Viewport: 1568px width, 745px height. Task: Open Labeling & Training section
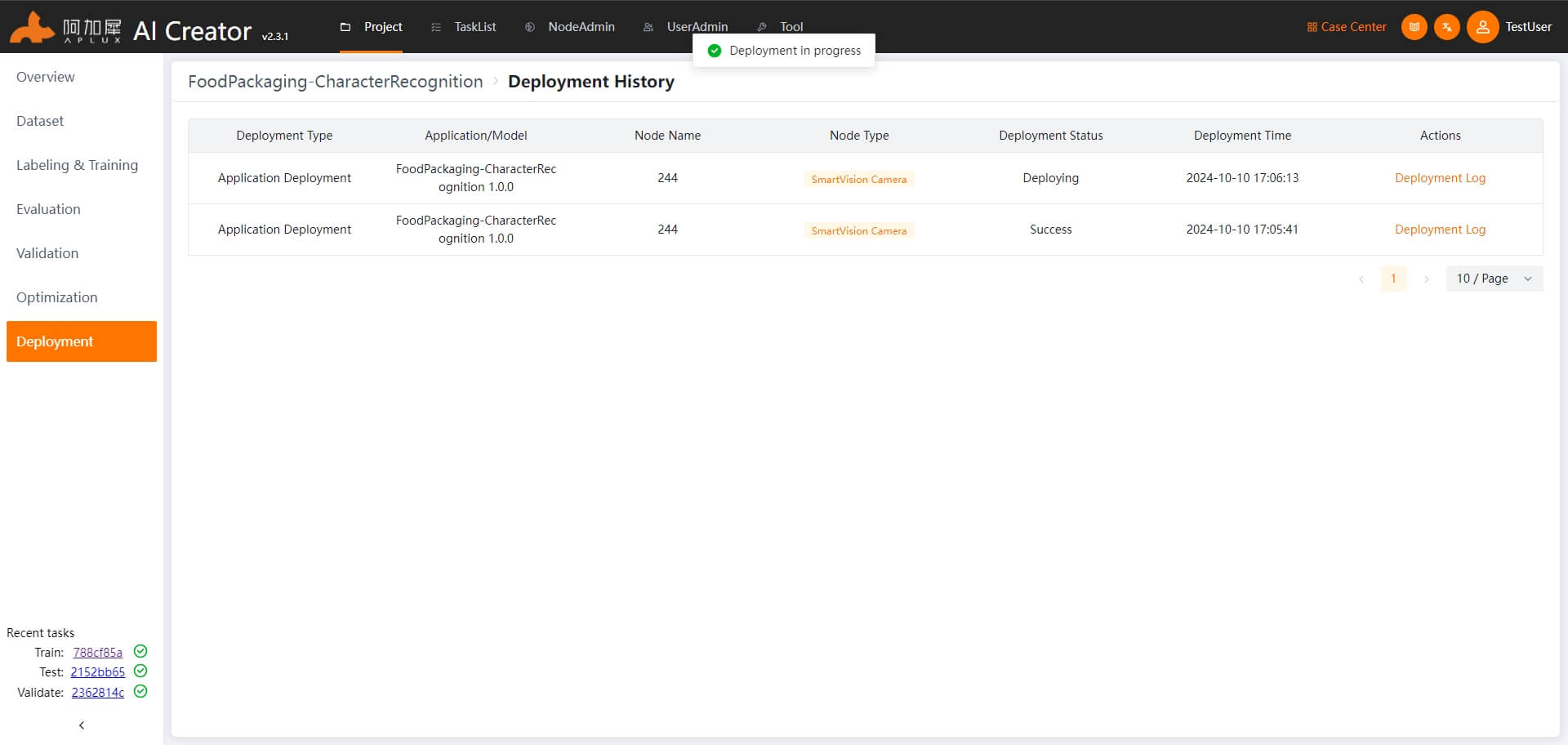pos(82,165)
